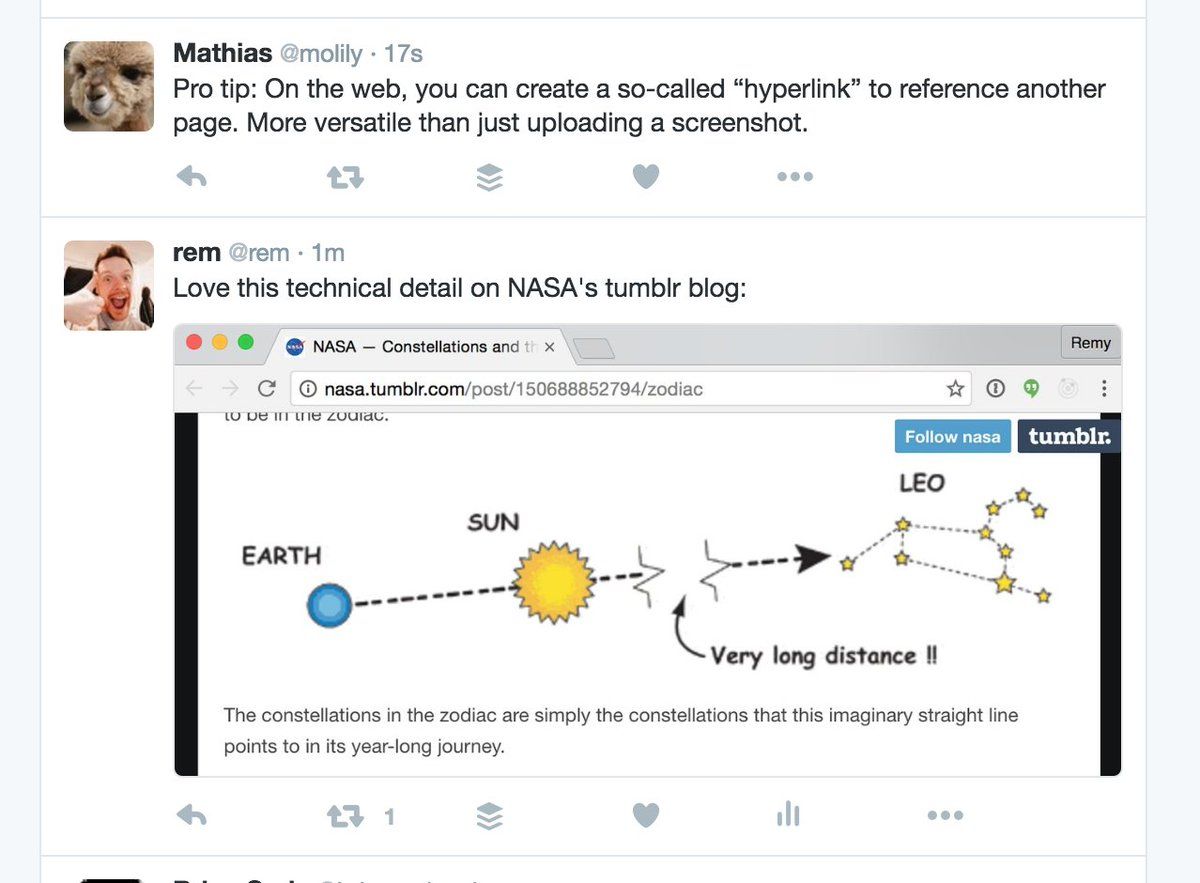This screenshot has width=1200, height=883.
Task: Reply to Mathias's hyperlink tweet
Action: [191, 177]
